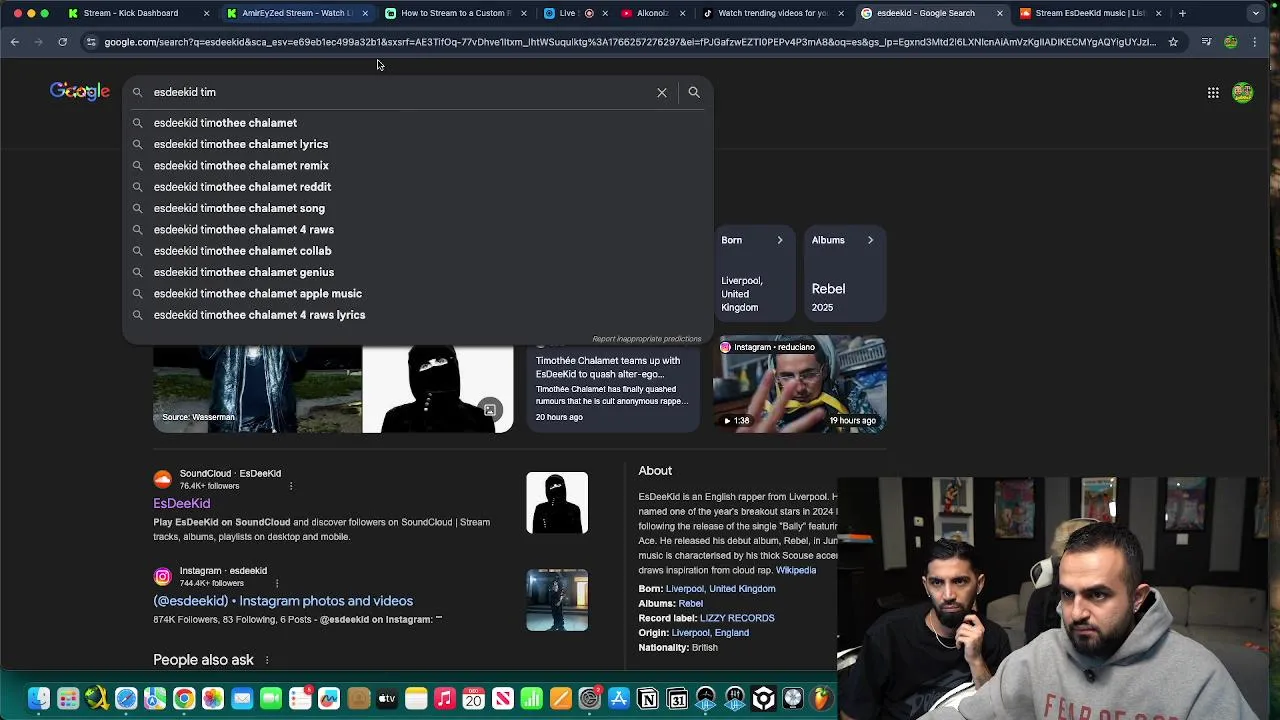The width and height of the screenshot is (1280, 720).
Task: Go to Google home via logo
Action: 80,92
